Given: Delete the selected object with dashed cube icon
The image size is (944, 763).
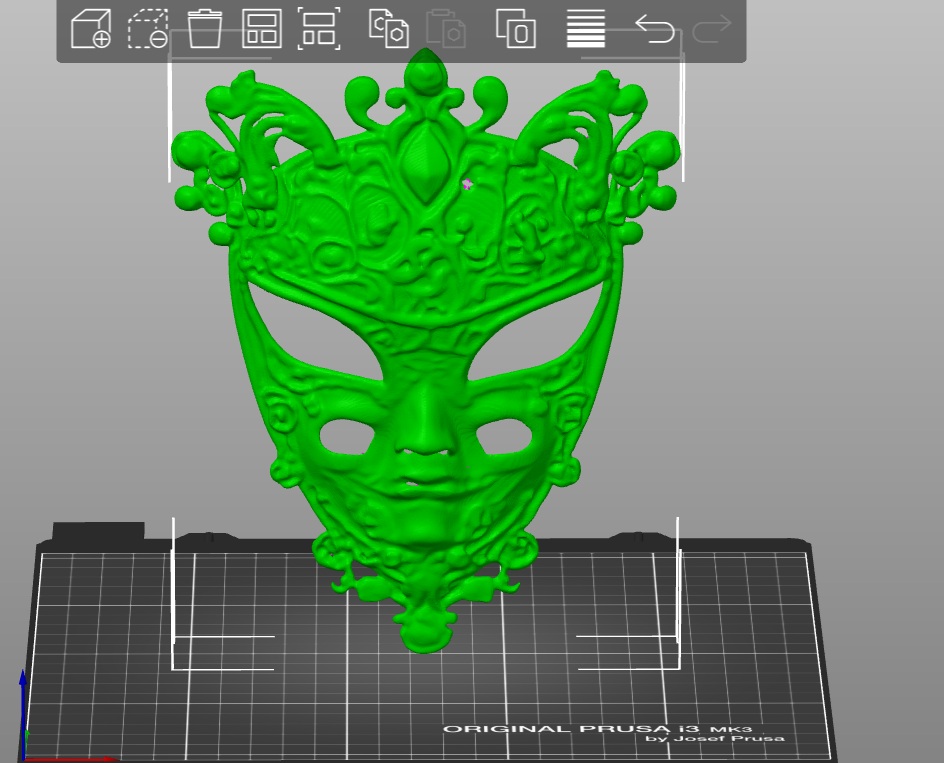Looking at the screenshot, I should tap(148, 28).
